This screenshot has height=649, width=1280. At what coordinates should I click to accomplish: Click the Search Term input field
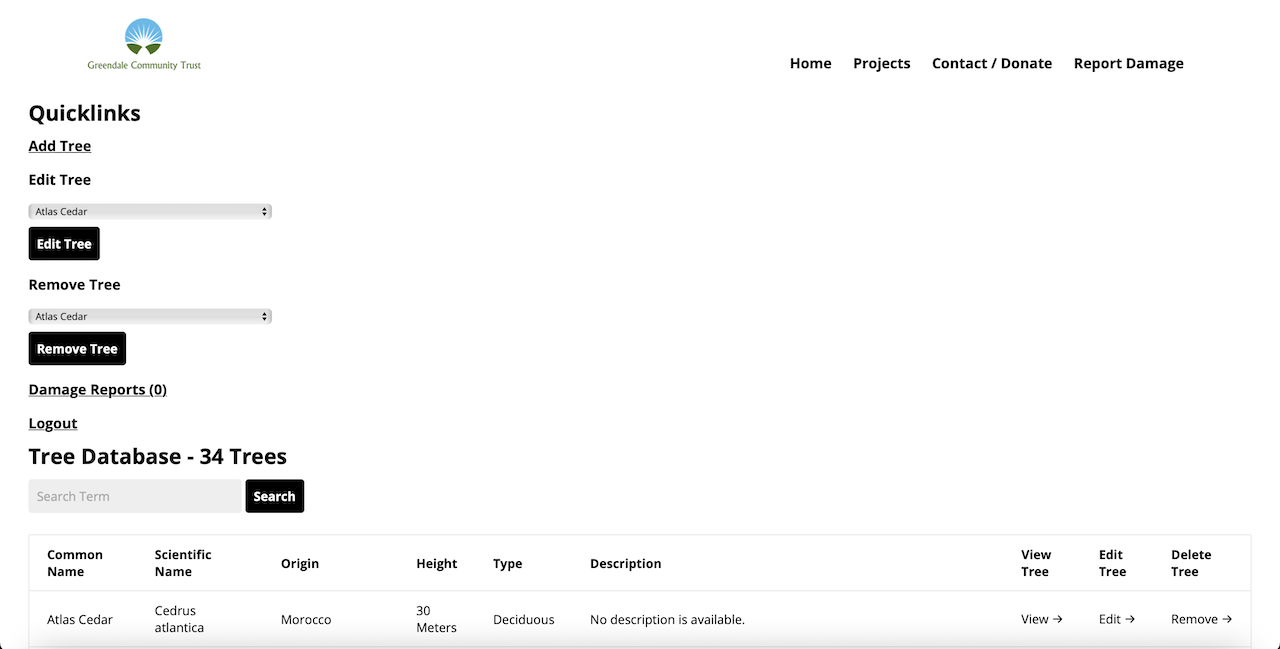point(135,496)
